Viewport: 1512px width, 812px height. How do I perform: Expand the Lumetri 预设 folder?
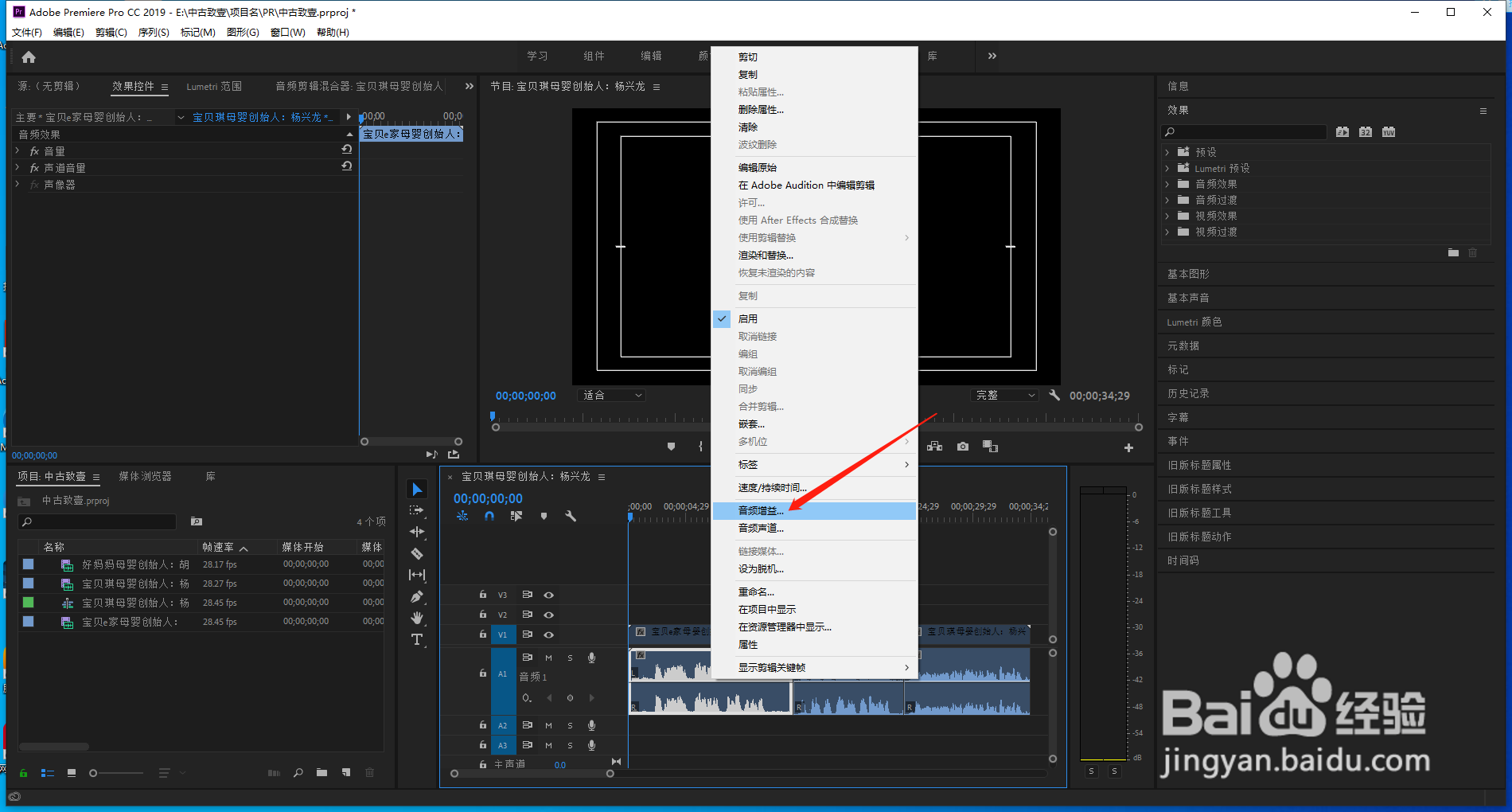[x=1167, y=168]
